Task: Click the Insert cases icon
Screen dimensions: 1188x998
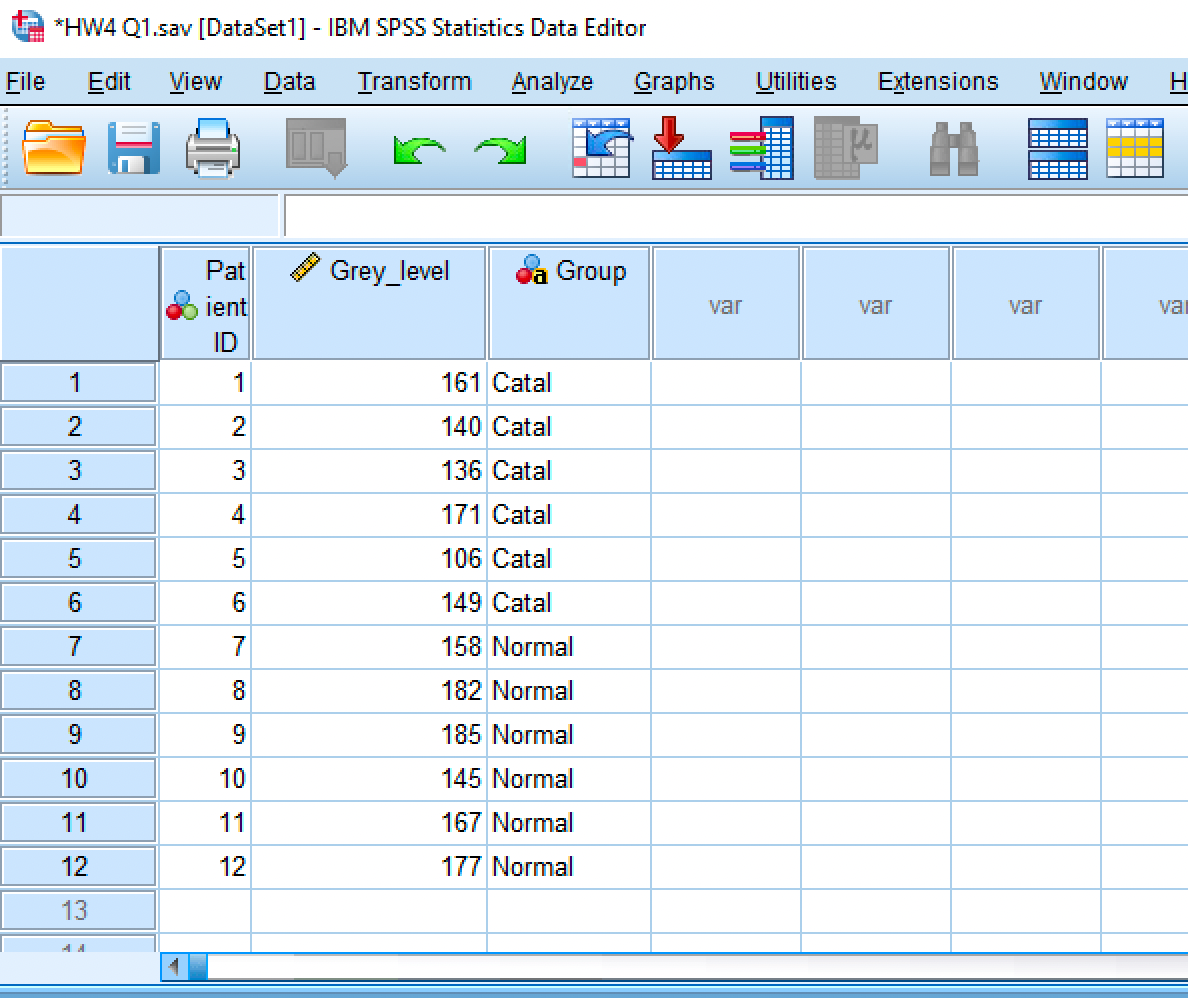Action: point(1058,149)
